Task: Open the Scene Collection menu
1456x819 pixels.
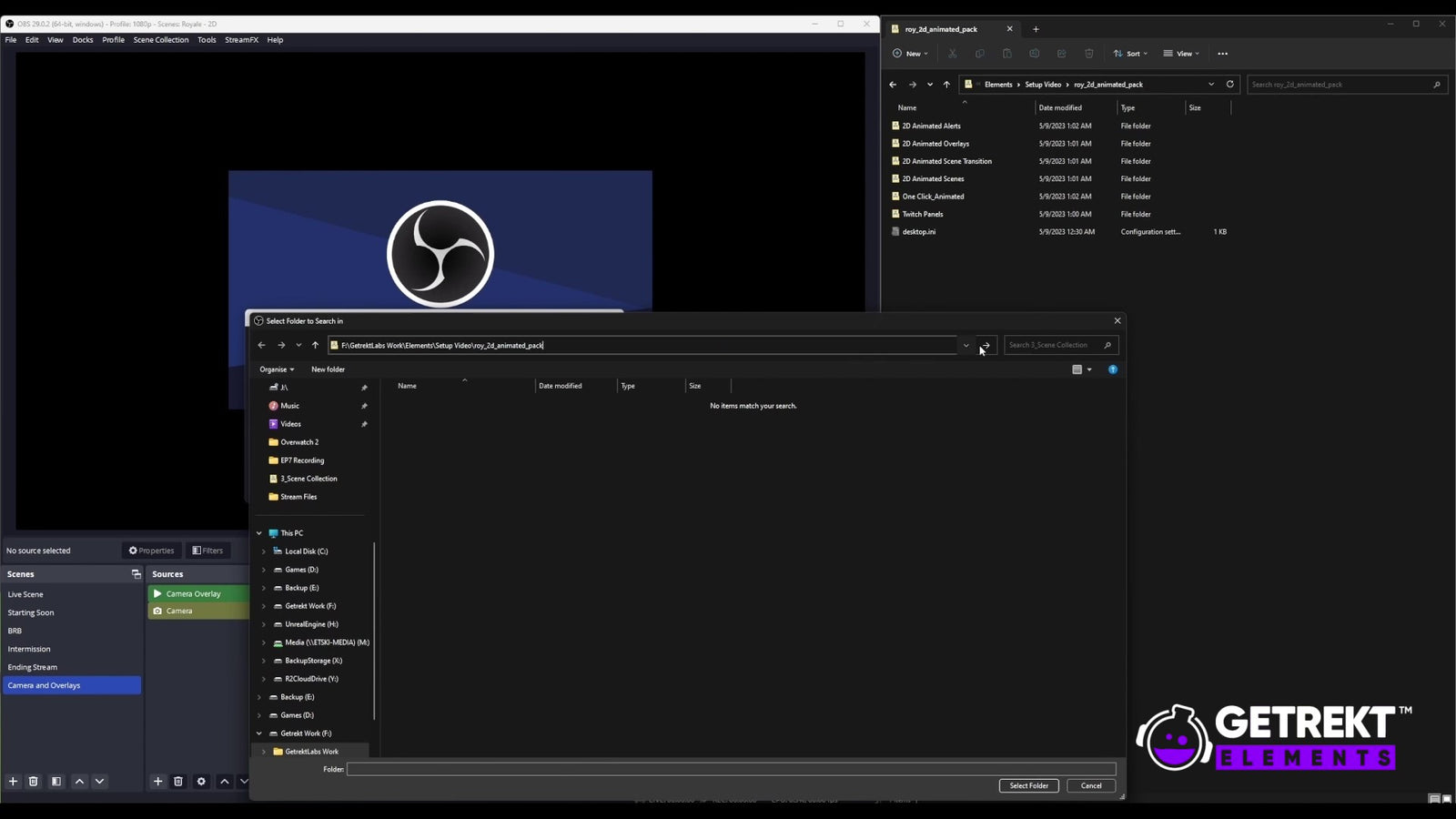Action: click(x=161, y=40)
